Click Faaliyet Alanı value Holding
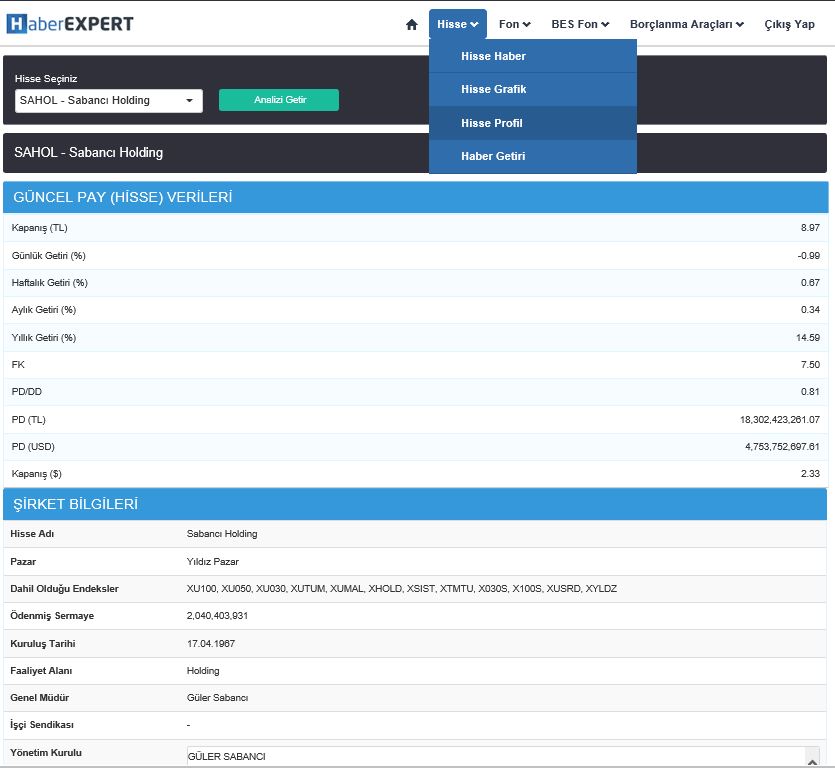 [x=203, y=671]
